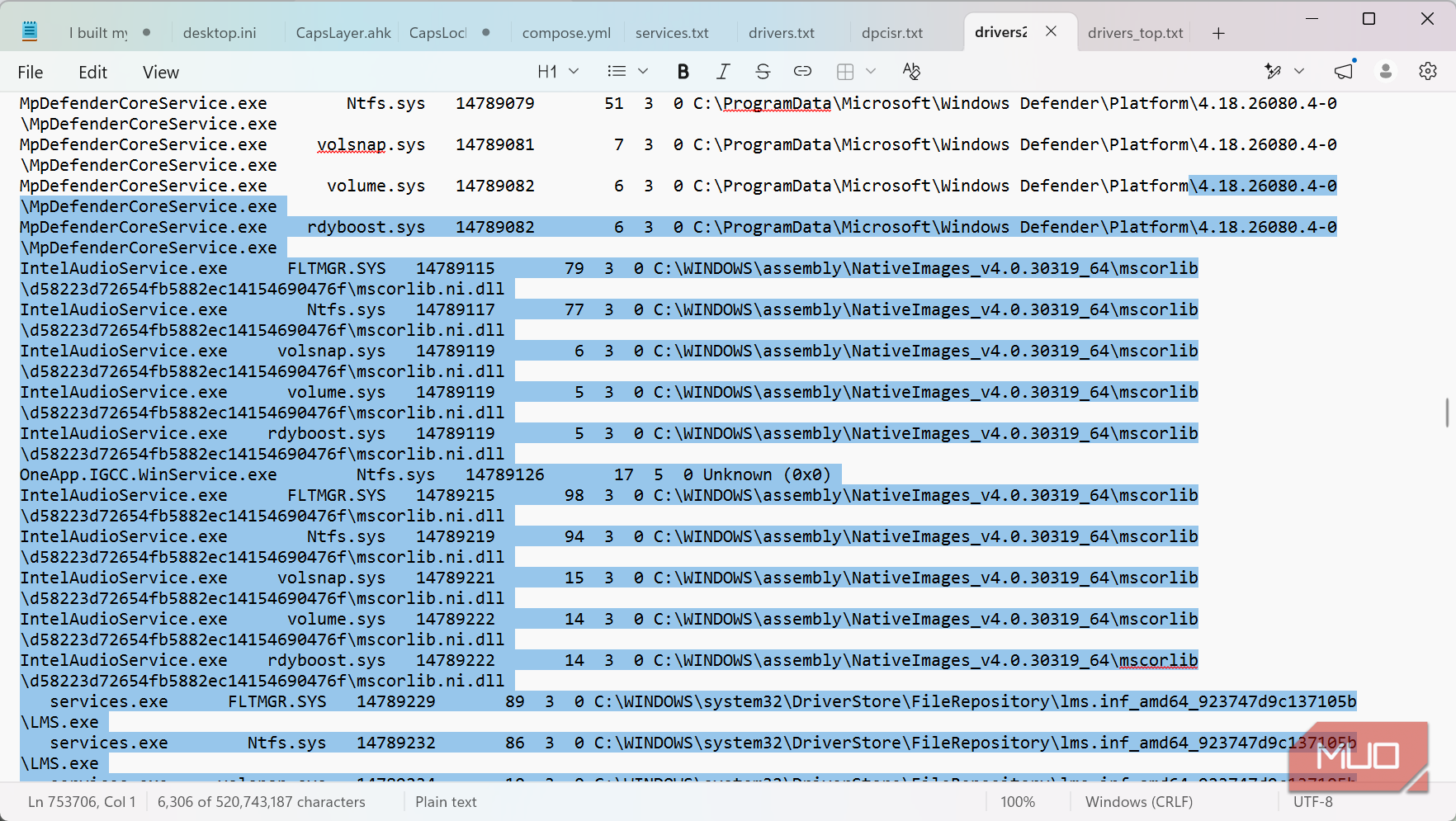
Task: Click the character count in status bar
Action: click(x=261, y=802)
